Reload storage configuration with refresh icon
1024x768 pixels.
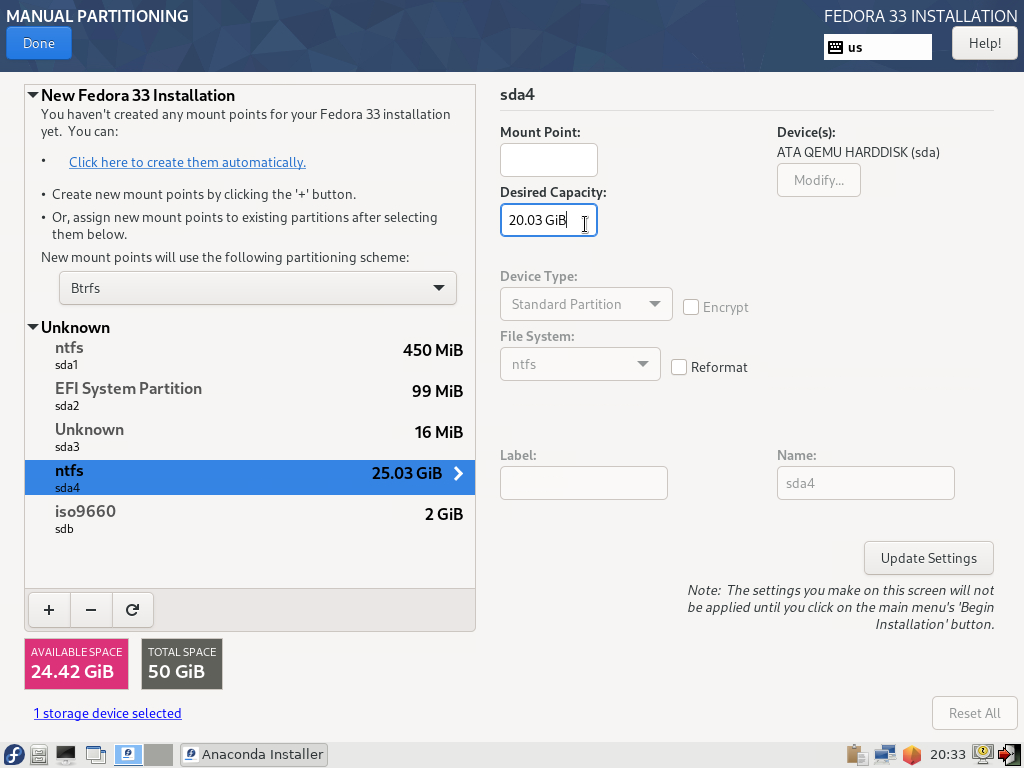[x=133, y=610]
